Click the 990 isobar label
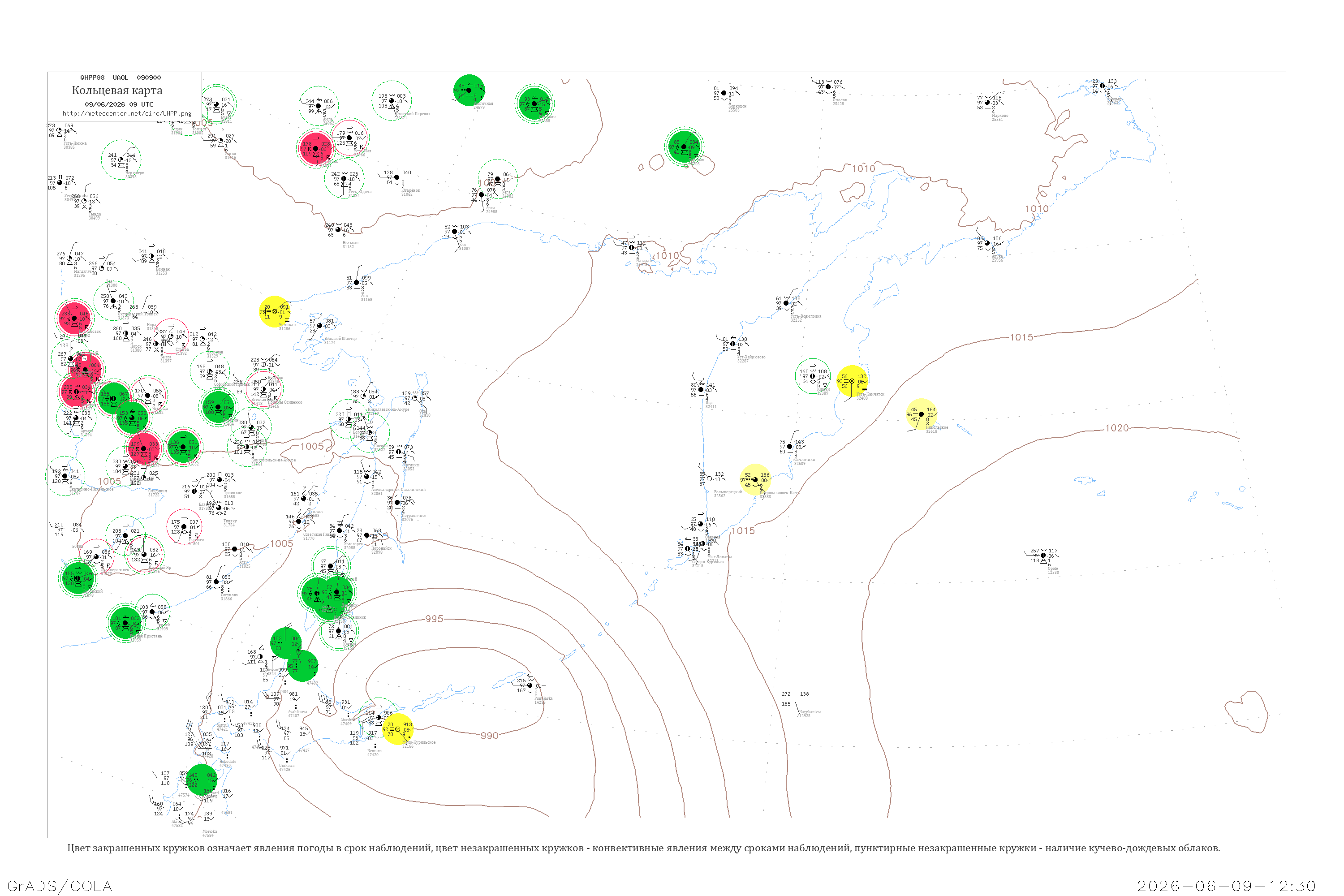The image size is (1344, 896). pos(489,736)
